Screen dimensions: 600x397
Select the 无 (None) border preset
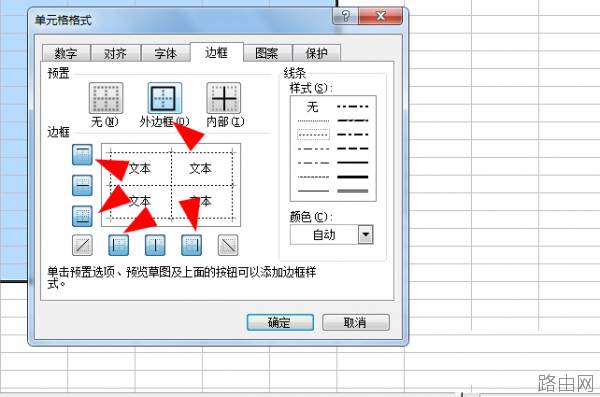pos(106,98)
